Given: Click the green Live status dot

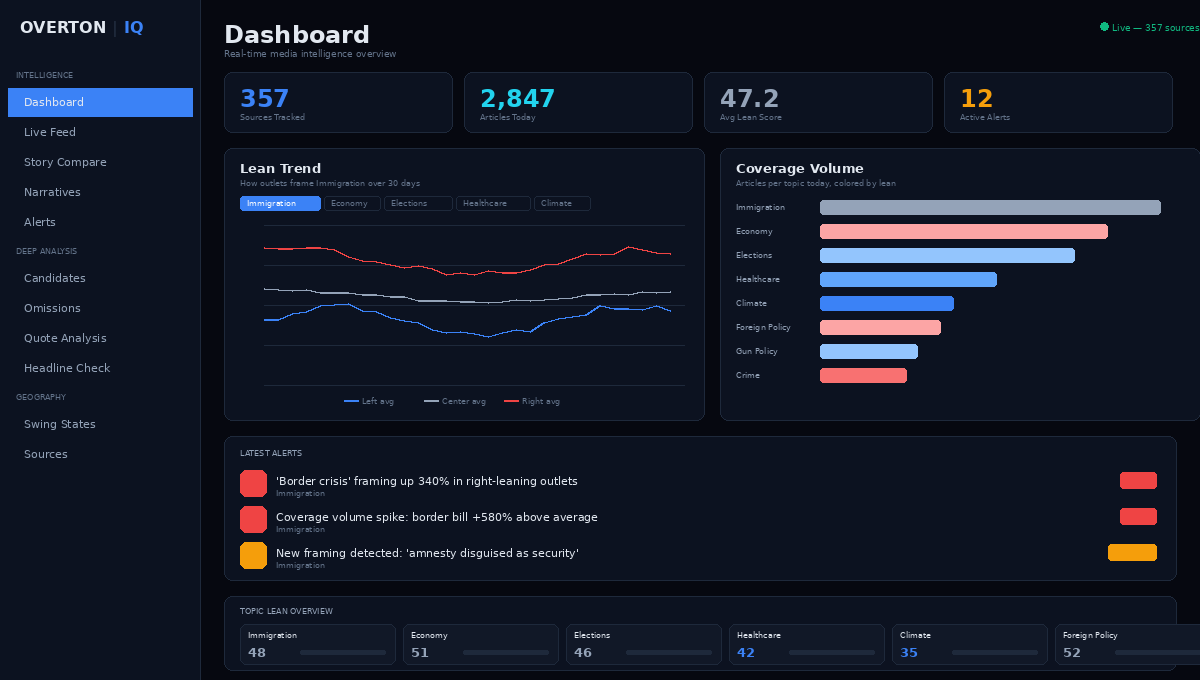Looking at the screenshot, I should pos(1105,26).
